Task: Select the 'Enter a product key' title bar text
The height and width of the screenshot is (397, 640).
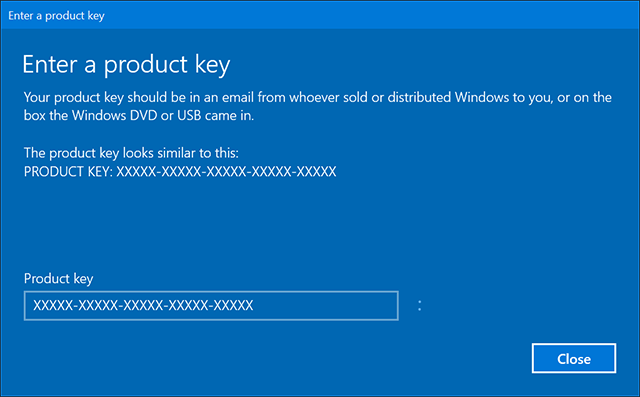Action: point(56,16)
